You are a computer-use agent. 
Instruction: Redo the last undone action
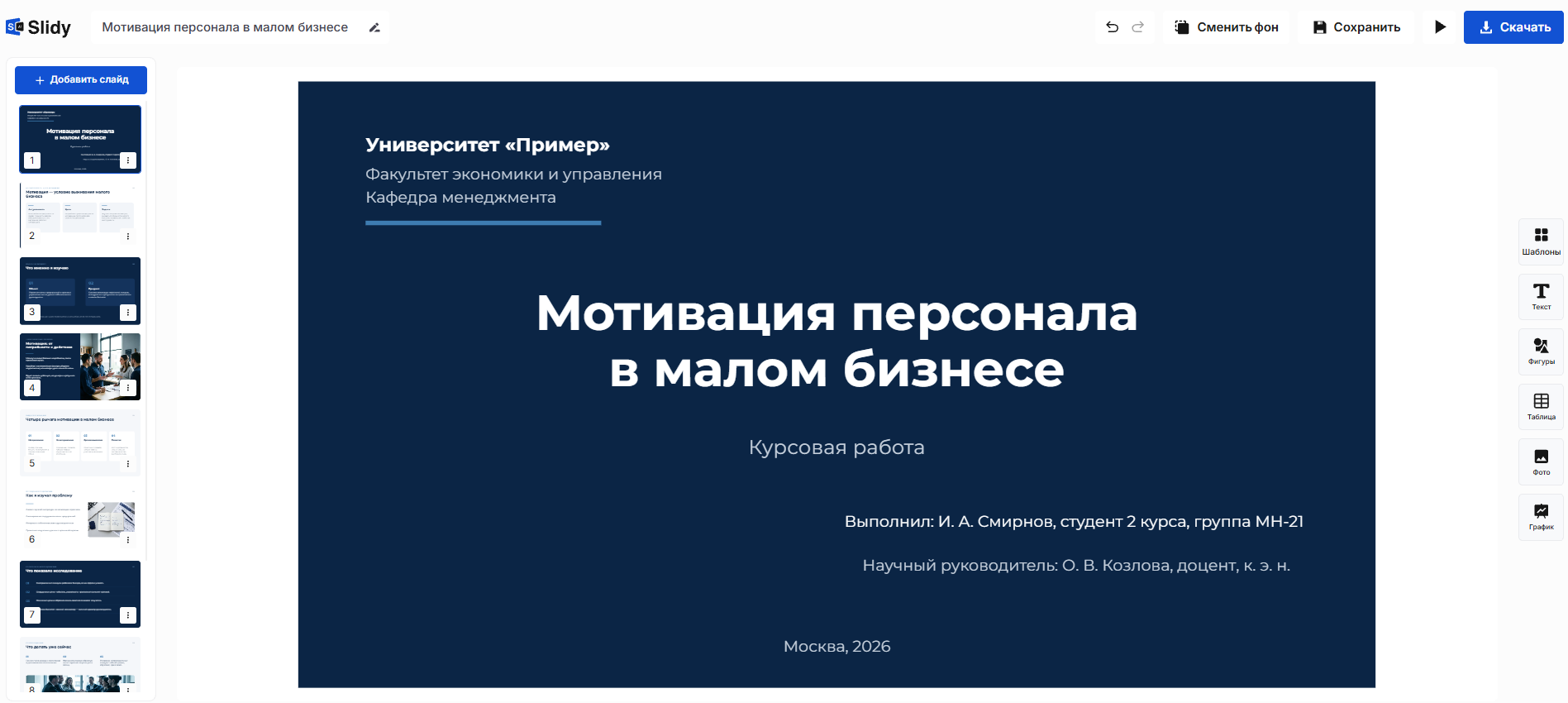coord(1138,27)
